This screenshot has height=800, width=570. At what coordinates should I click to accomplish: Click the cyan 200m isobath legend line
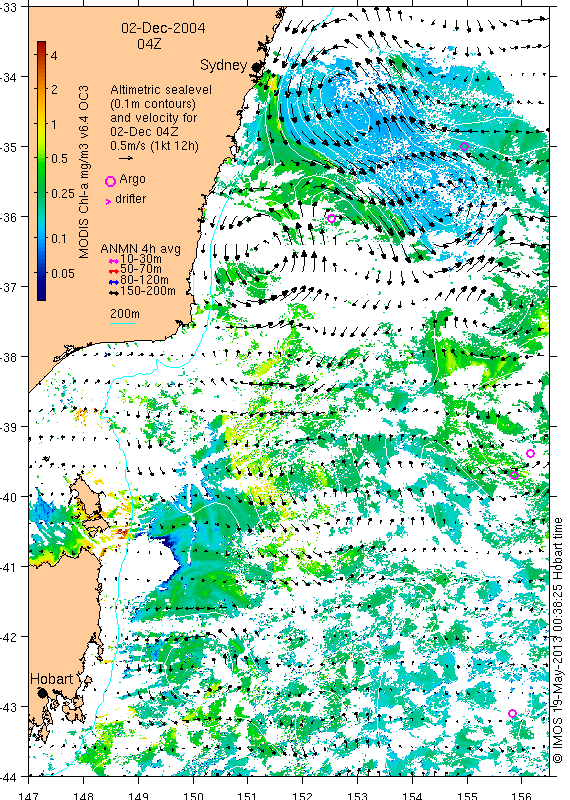[x=123, y=323]
